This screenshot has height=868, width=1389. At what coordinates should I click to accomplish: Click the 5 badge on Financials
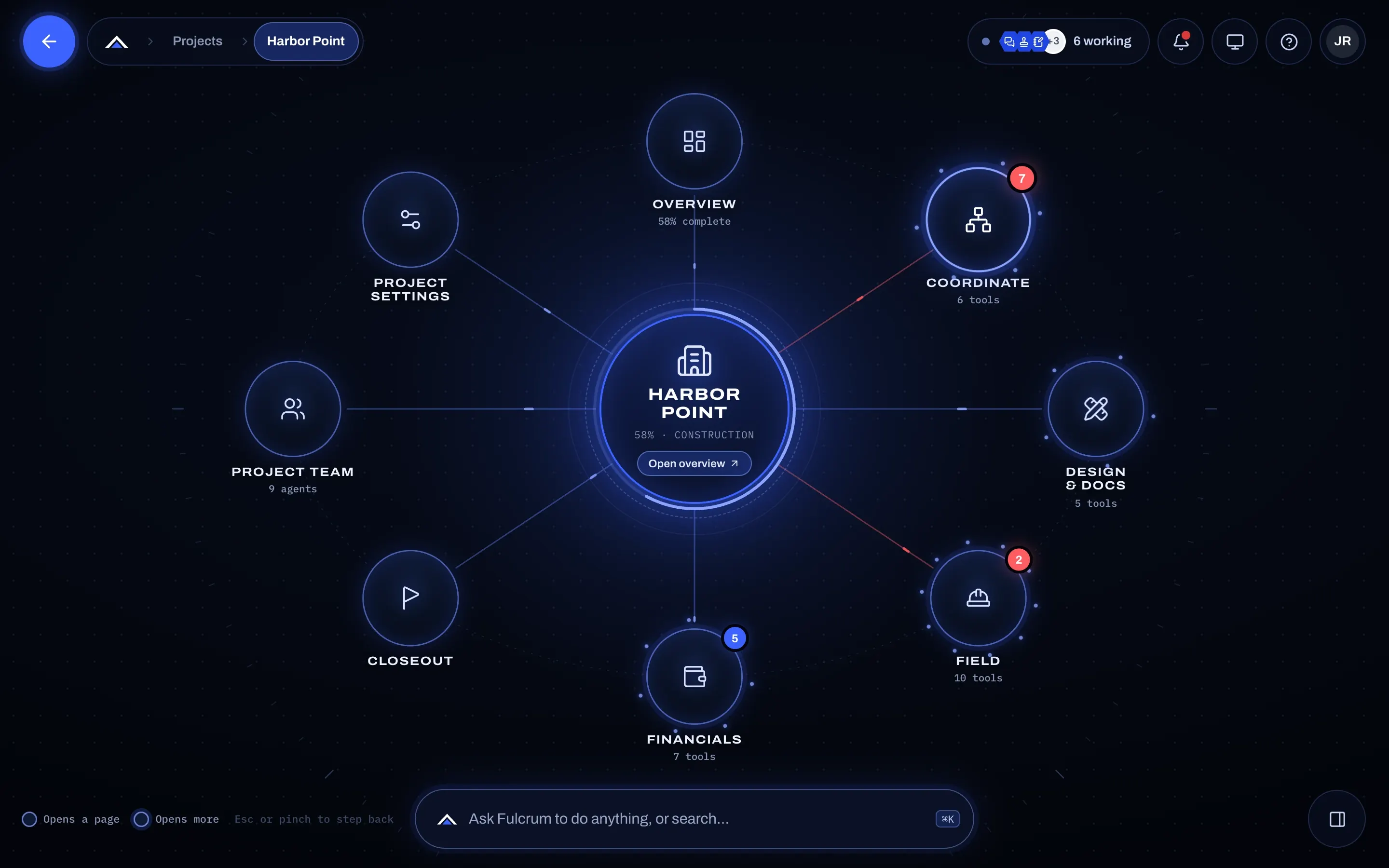tap(735, 638)
